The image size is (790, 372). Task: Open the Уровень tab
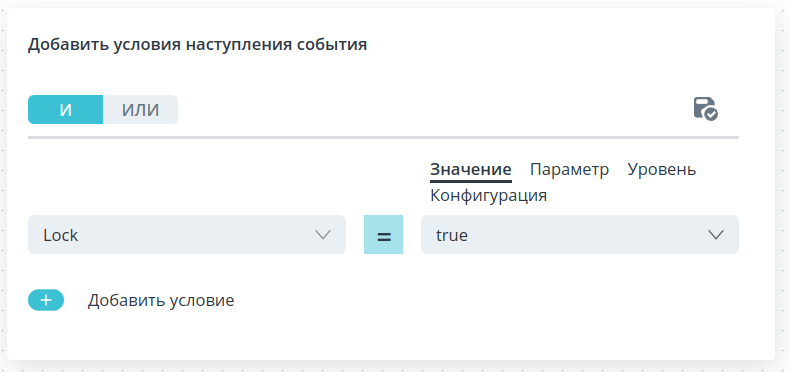pos(662,170)
